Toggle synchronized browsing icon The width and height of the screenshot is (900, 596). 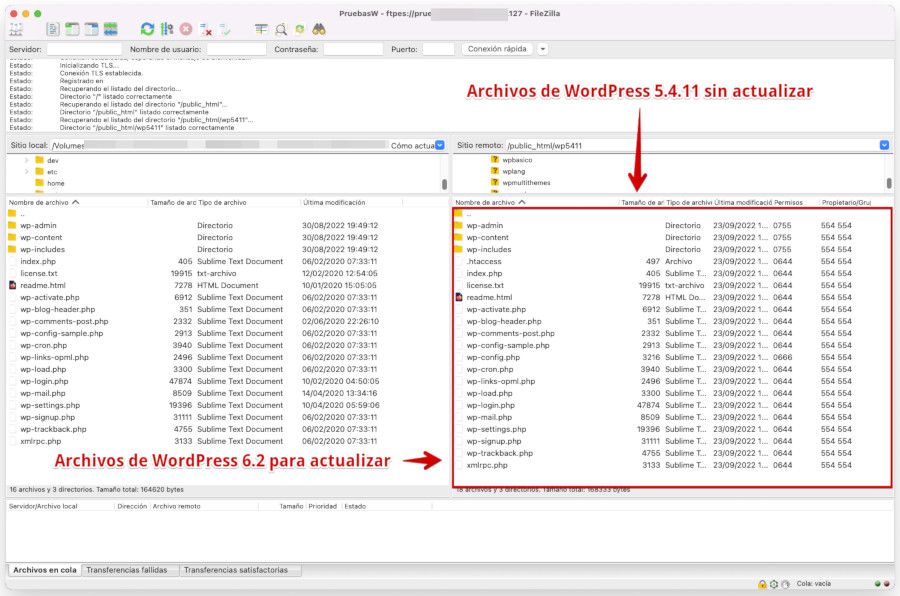(x=300, y=29)
